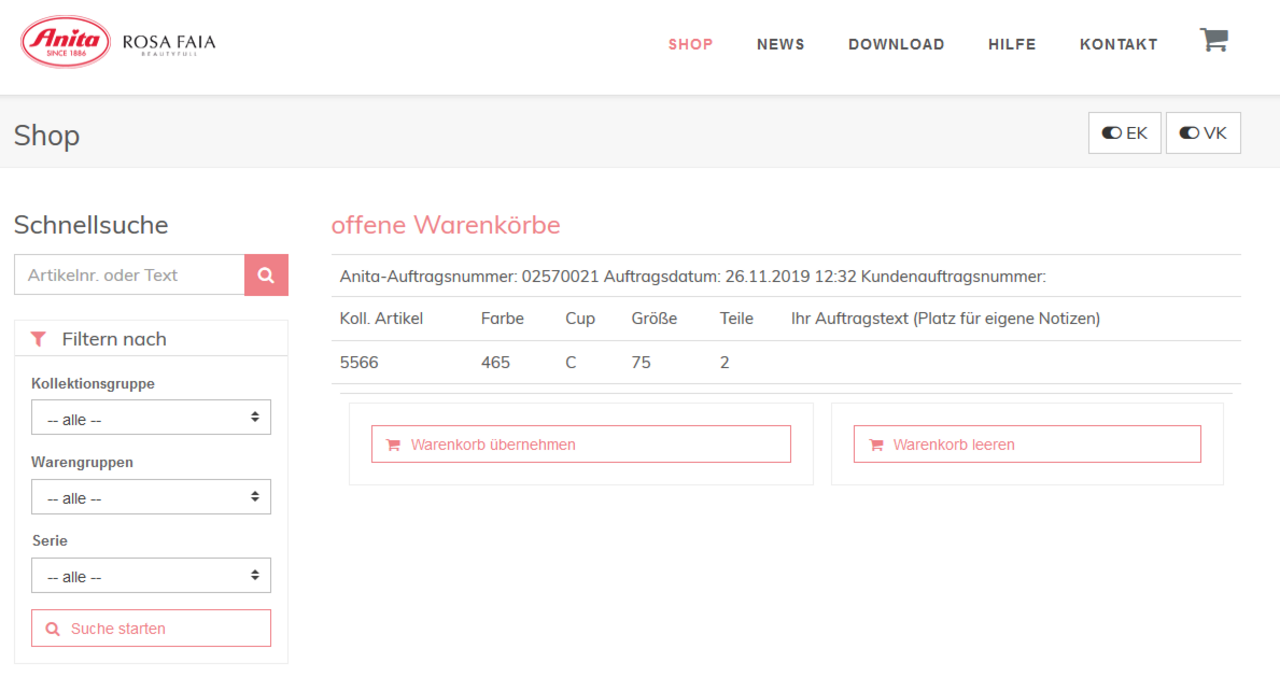Click the Anita logo
Screen dimensions: 1280x677
(66, 41)
